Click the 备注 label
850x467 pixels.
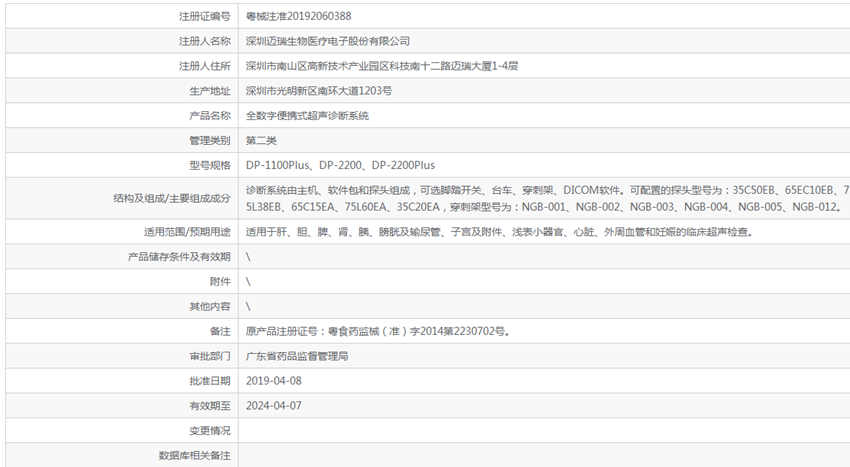point(220,331)
